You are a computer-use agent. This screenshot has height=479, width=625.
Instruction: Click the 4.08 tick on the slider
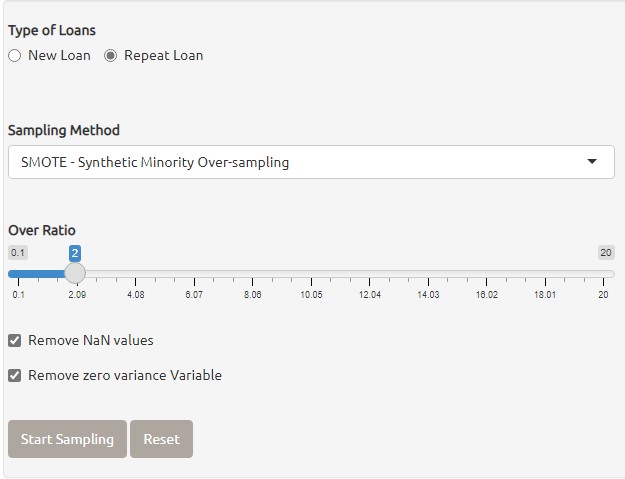point(136,273)
